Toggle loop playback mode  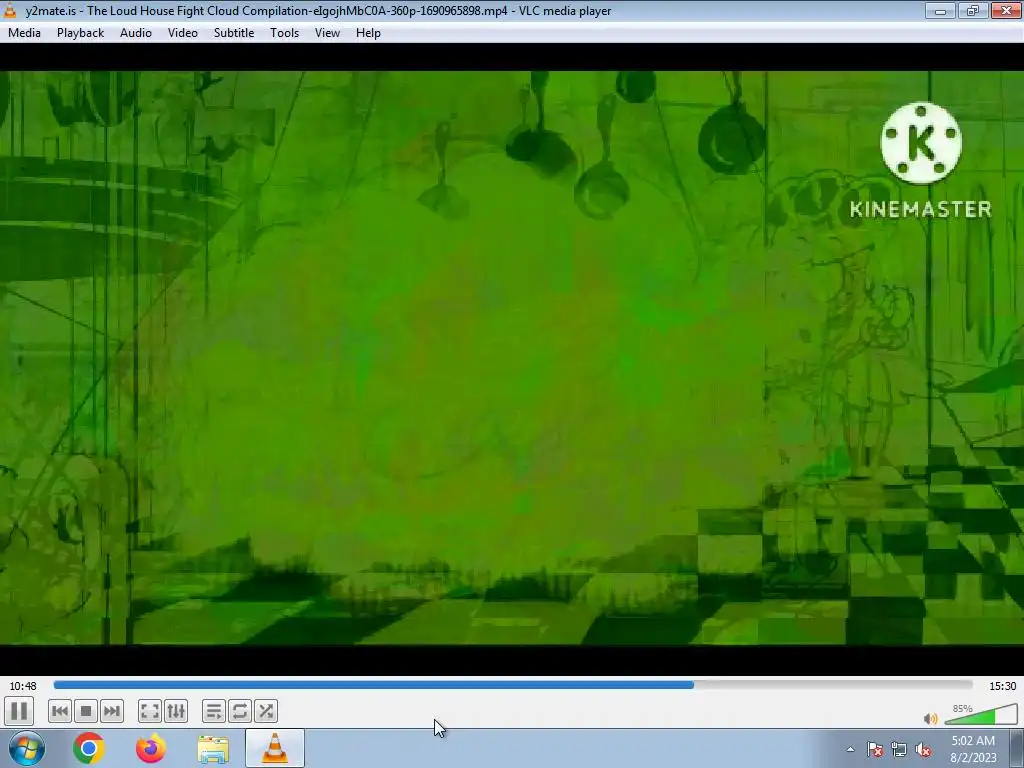coord(240,711)
